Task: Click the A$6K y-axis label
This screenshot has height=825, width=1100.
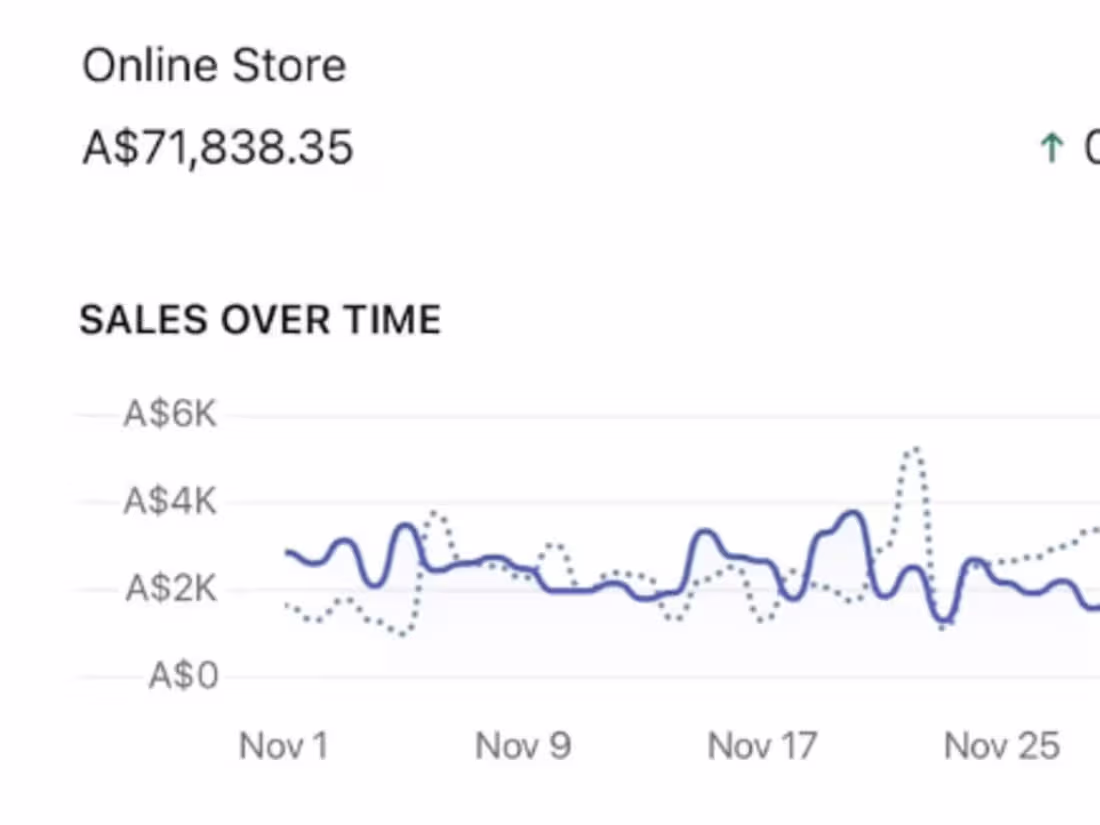Action: 170,414
